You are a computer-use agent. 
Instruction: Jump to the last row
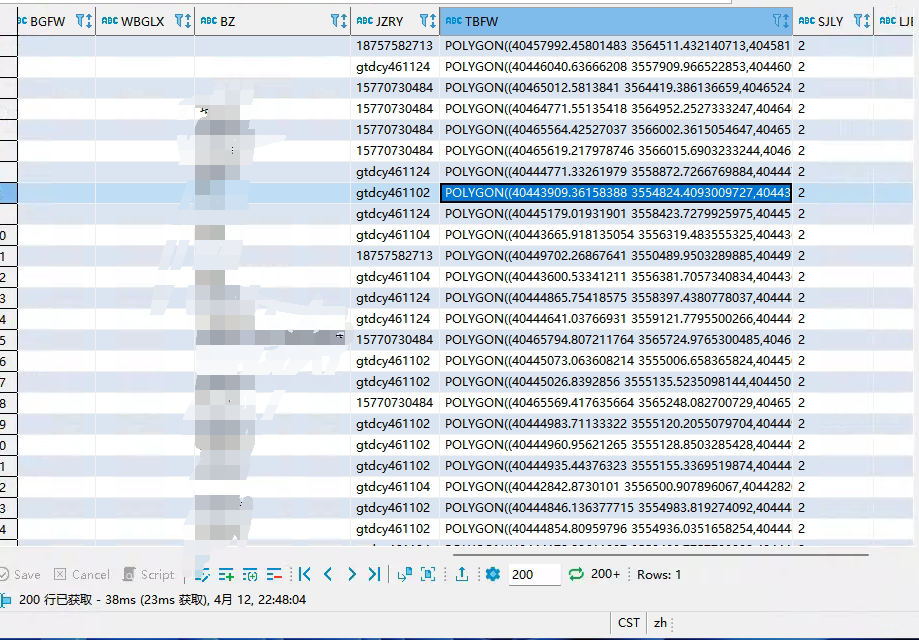(x=374, y=574)
